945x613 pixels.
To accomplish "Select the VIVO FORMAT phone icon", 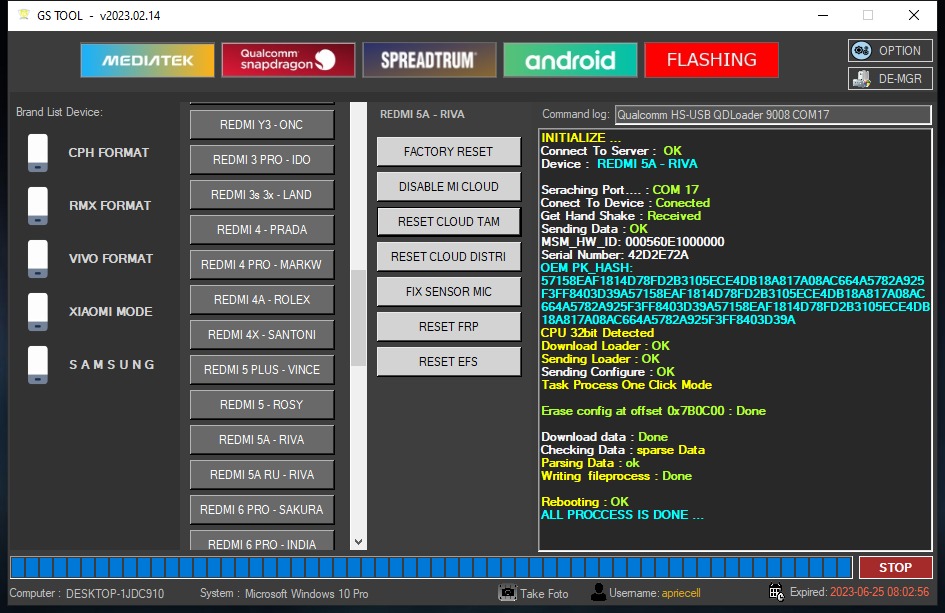I will pos(38,259).
